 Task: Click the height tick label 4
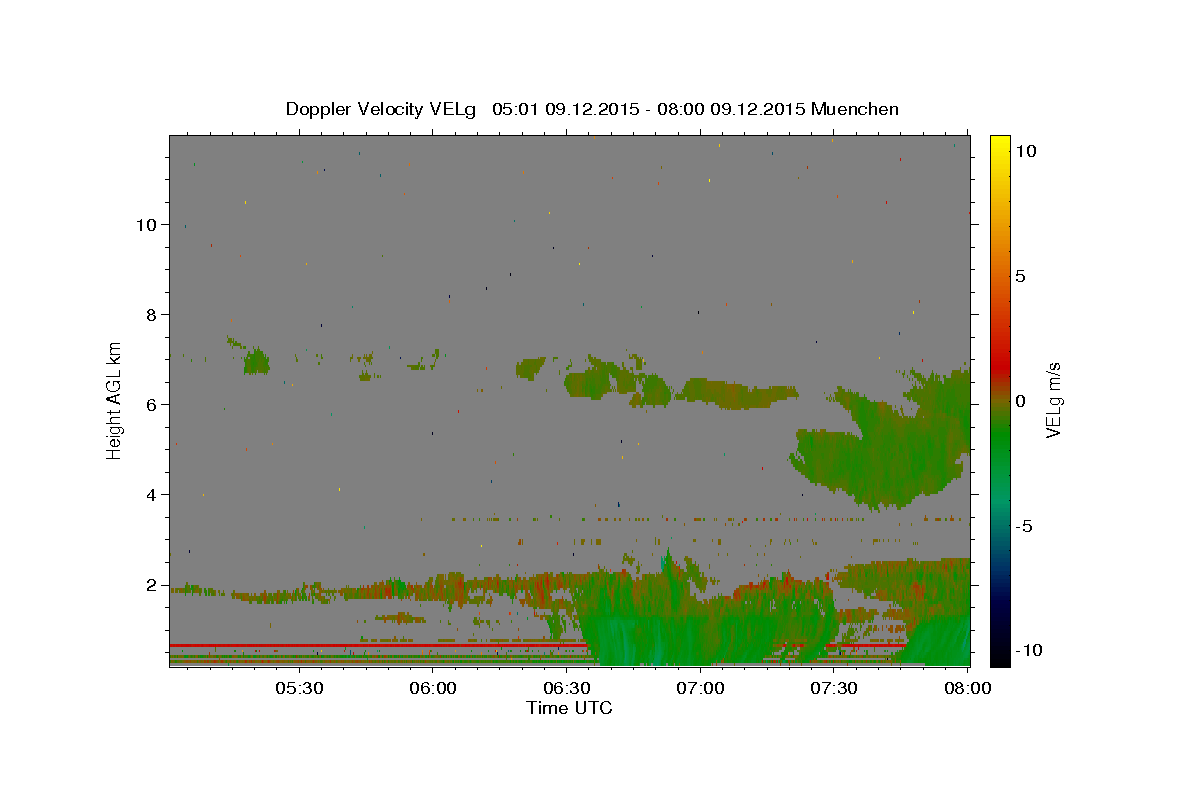(x=152, y=495)
